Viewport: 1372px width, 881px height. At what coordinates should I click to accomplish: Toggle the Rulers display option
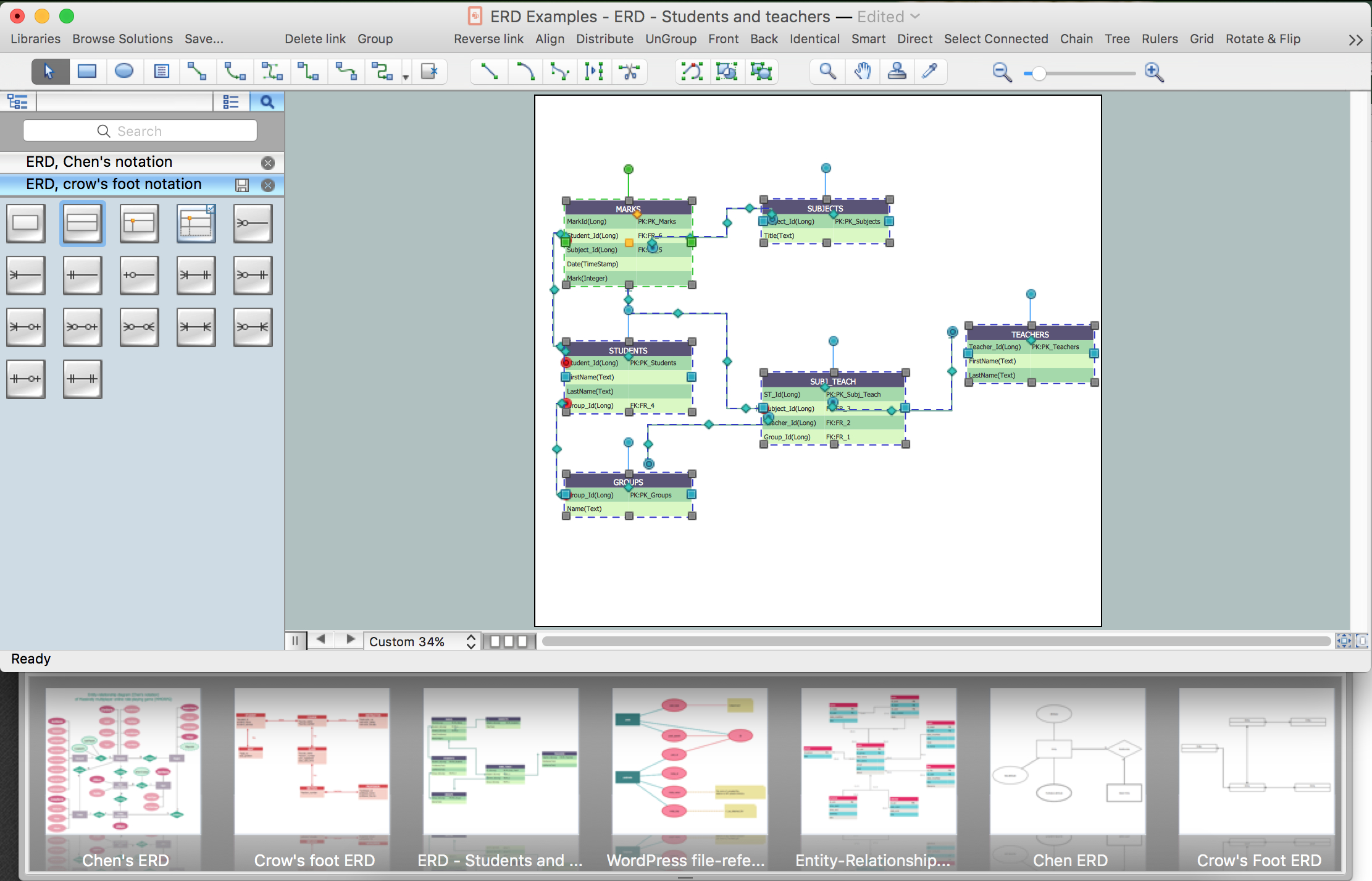click(x=1158, y=39)
